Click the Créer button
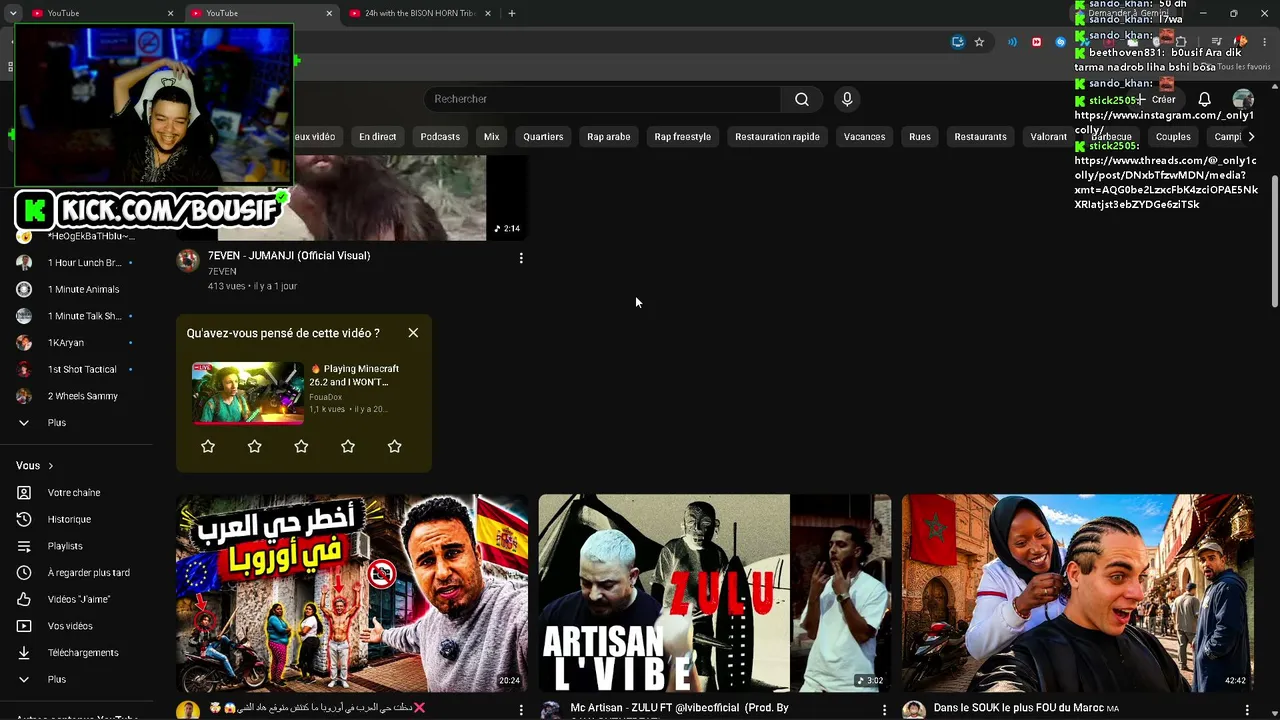 click(1157, 99)
